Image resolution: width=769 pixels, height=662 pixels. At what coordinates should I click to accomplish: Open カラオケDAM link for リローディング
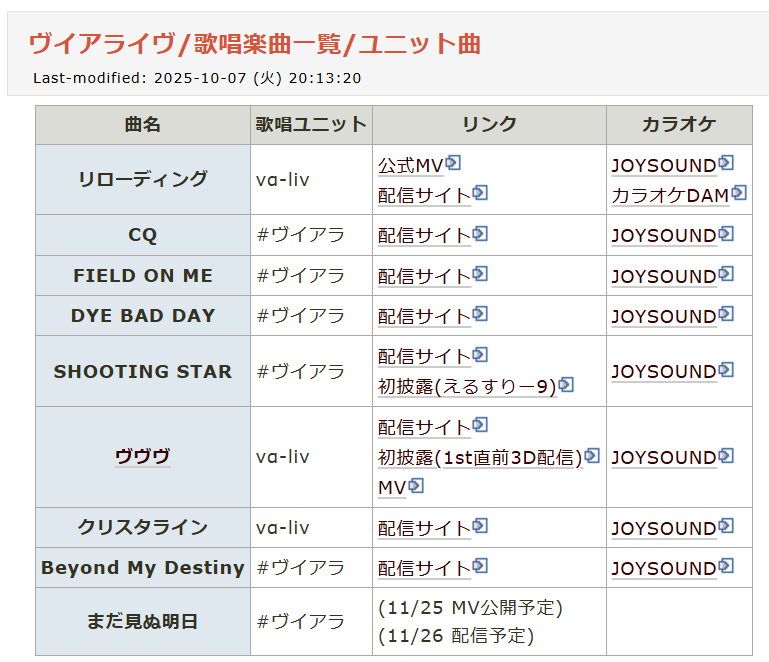coord(670,195)
